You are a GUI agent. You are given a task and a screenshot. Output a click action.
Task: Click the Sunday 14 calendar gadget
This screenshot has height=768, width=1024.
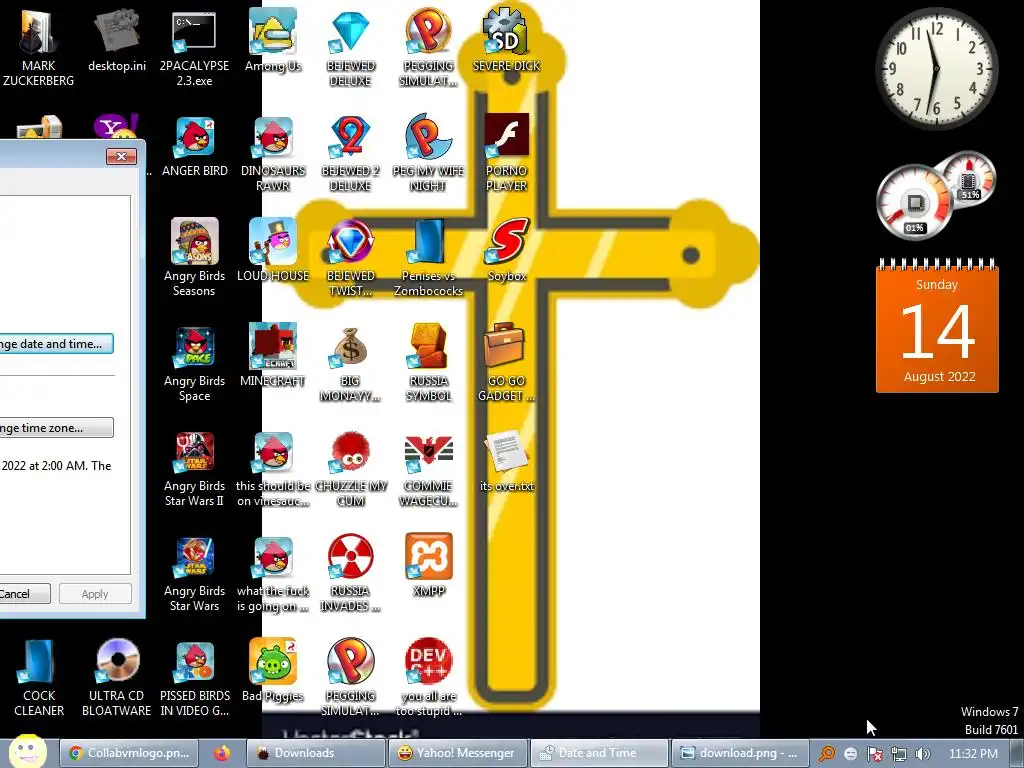936,326
